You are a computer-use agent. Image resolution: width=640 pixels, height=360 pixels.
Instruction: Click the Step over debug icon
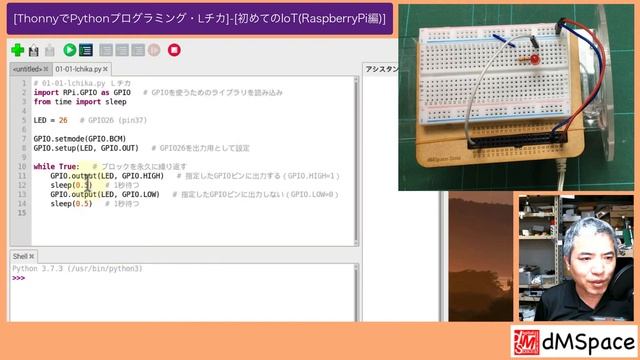[106, 50]
